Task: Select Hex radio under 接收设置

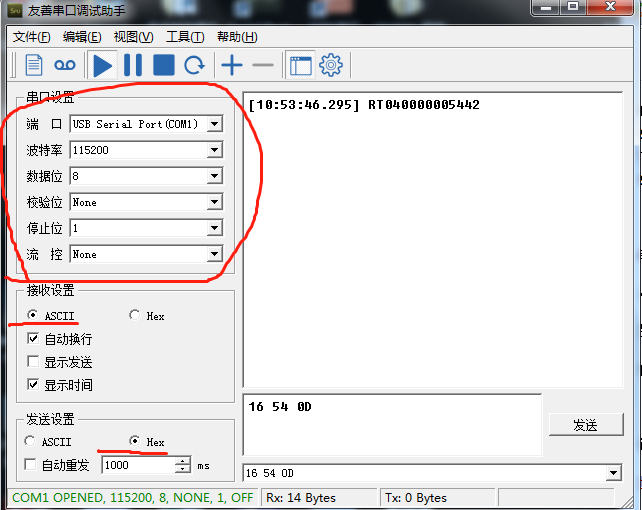Action: coord(135,316)
